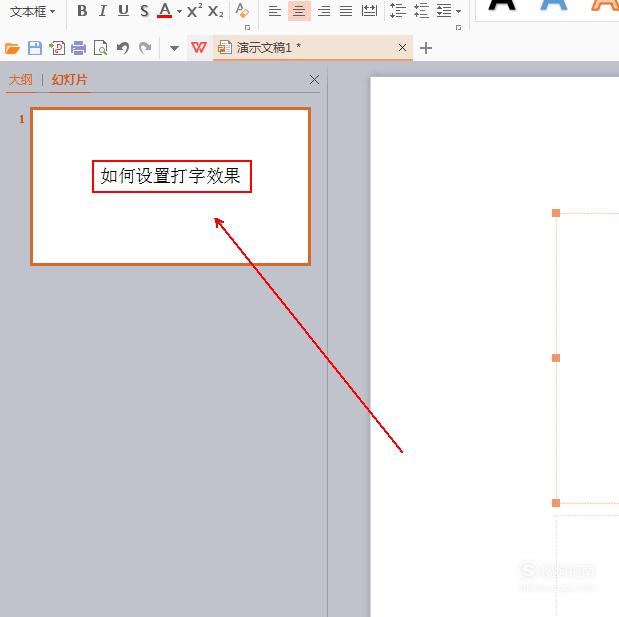Open font settings dialog launcher
This screenshot has width=619, height=617.
point(248,27)
